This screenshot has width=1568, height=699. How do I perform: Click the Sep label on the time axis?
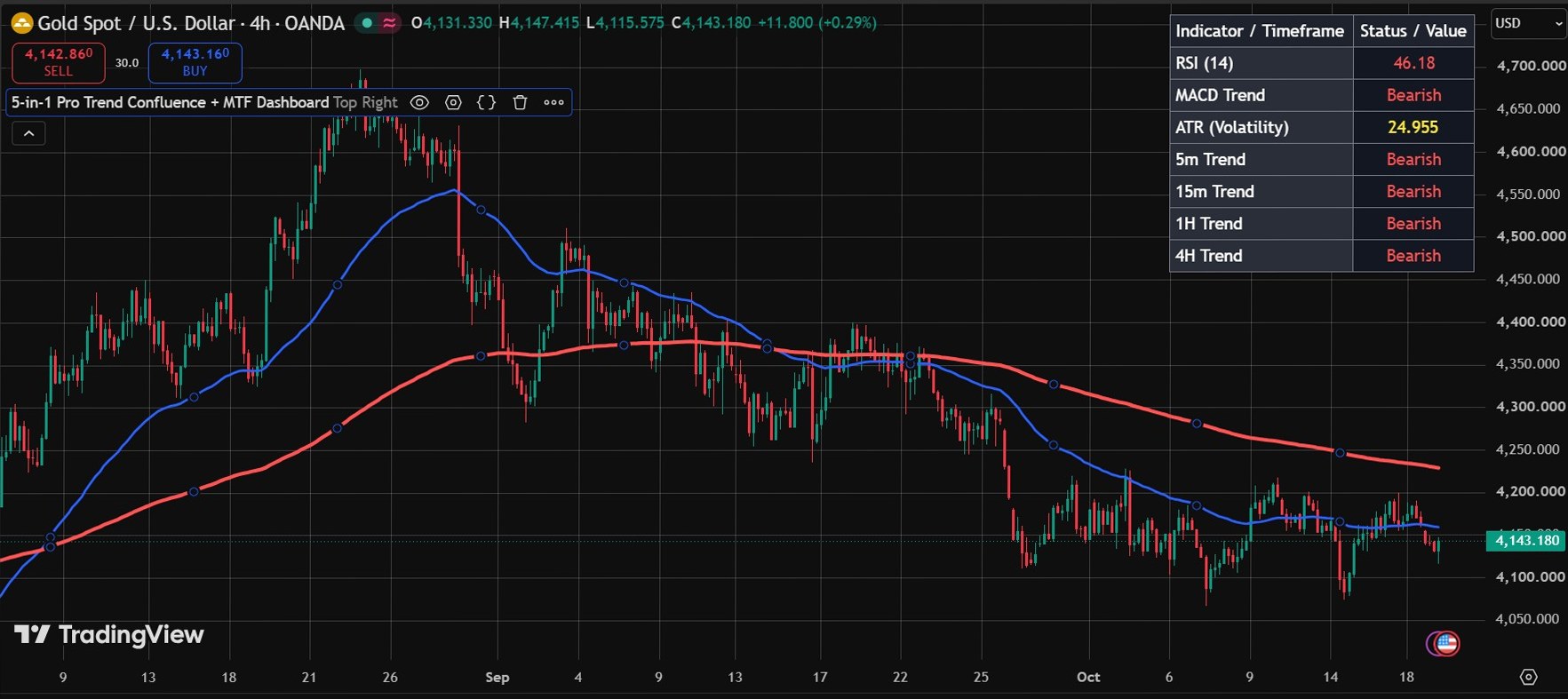coord(497,677)
